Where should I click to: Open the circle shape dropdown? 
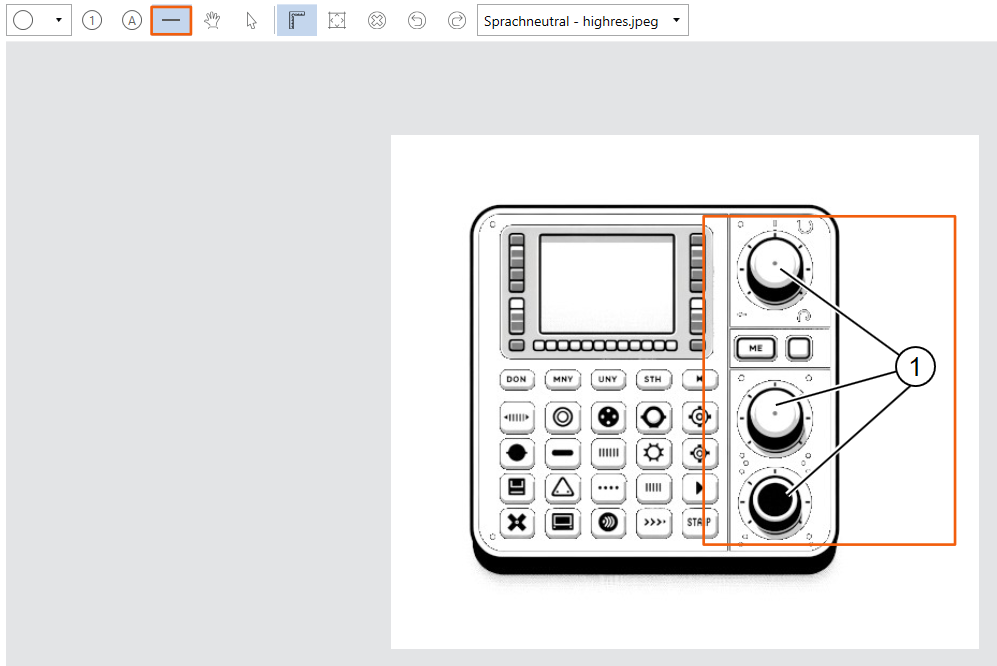(x=39, y=20)
